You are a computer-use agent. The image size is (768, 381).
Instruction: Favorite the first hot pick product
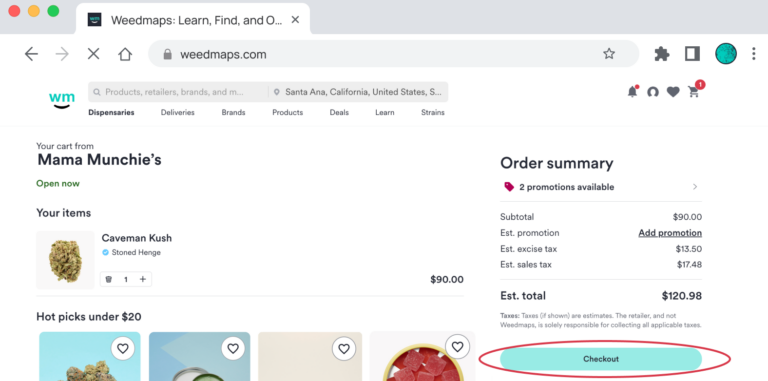coord(122,348)
